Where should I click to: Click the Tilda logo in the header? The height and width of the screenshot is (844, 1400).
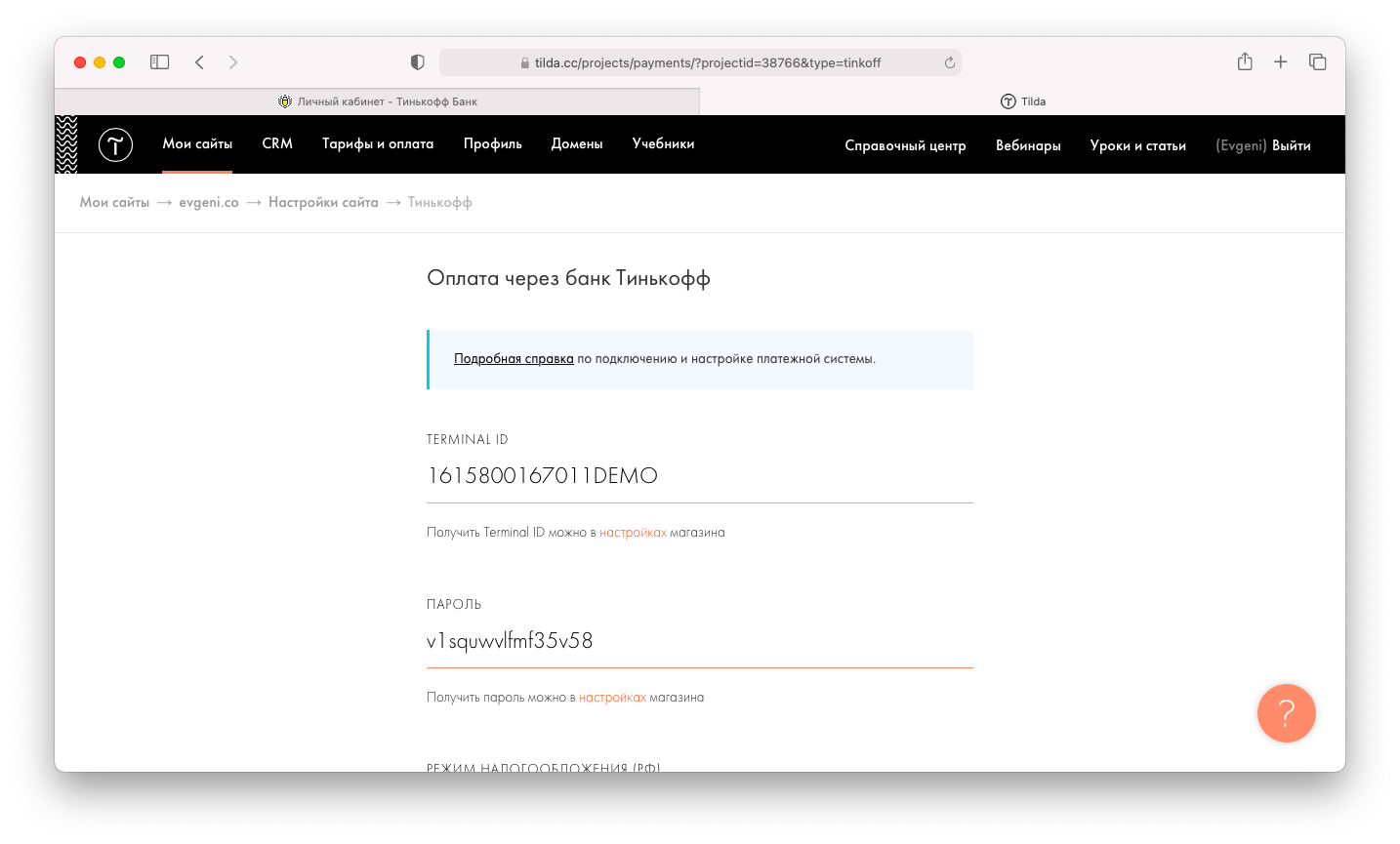(115, 144)
